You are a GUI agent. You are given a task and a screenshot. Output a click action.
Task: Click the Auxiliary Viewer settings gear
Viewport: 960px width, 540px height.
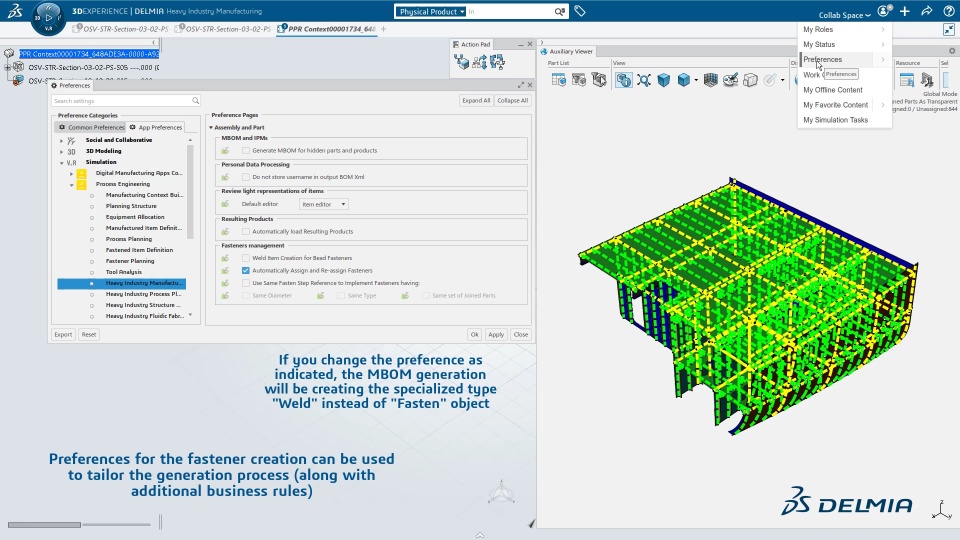tap(952, 51)
